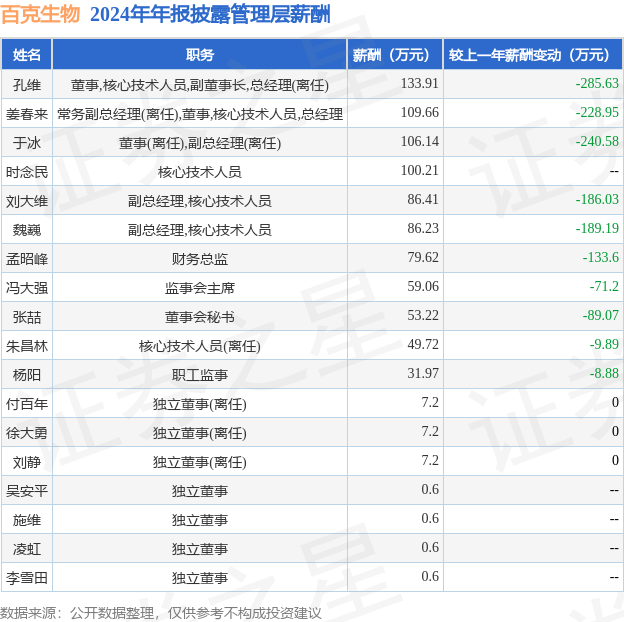Viewport: 624px width, 622px height.
Task: Click salary change value -189.19
Action: tap(597, 228)
